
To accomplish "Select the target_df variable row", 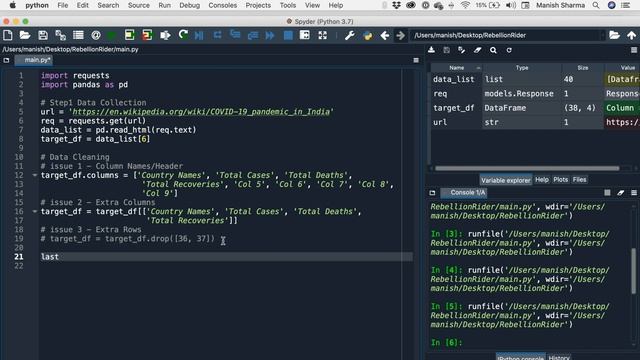I will pyautogui.click(x=535, y=108).
